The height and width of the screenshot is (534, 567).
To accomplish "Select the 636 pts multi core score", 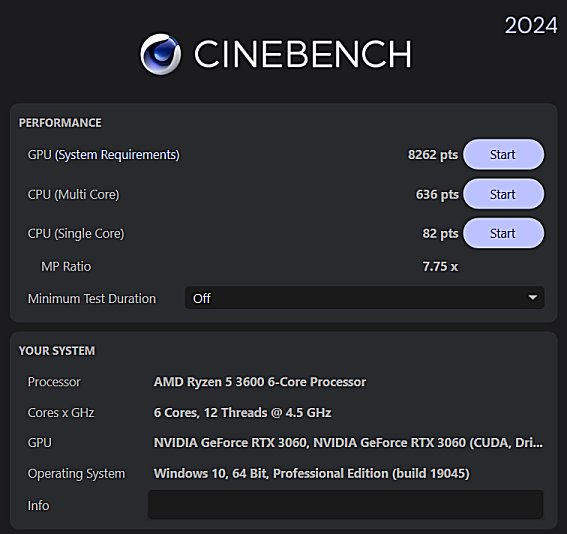I will (x=437, y=195).
